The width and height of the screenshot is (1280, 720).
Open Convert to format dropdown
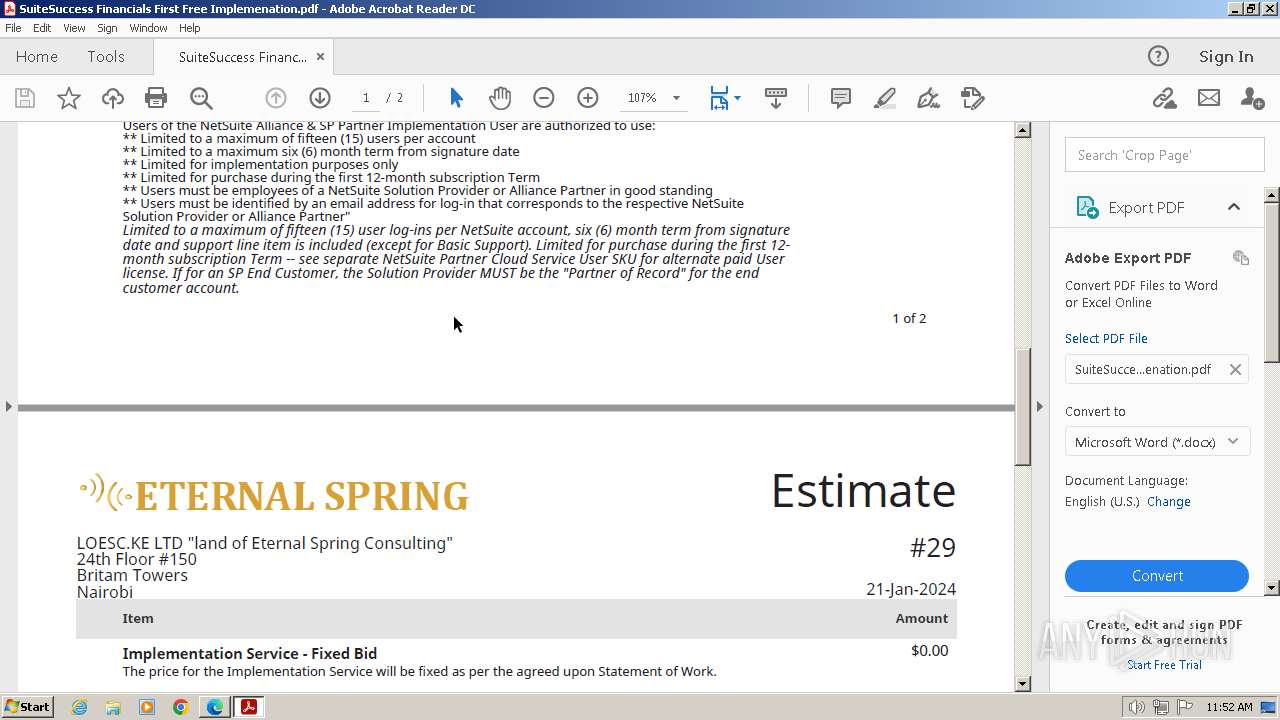coord(1157,442)
